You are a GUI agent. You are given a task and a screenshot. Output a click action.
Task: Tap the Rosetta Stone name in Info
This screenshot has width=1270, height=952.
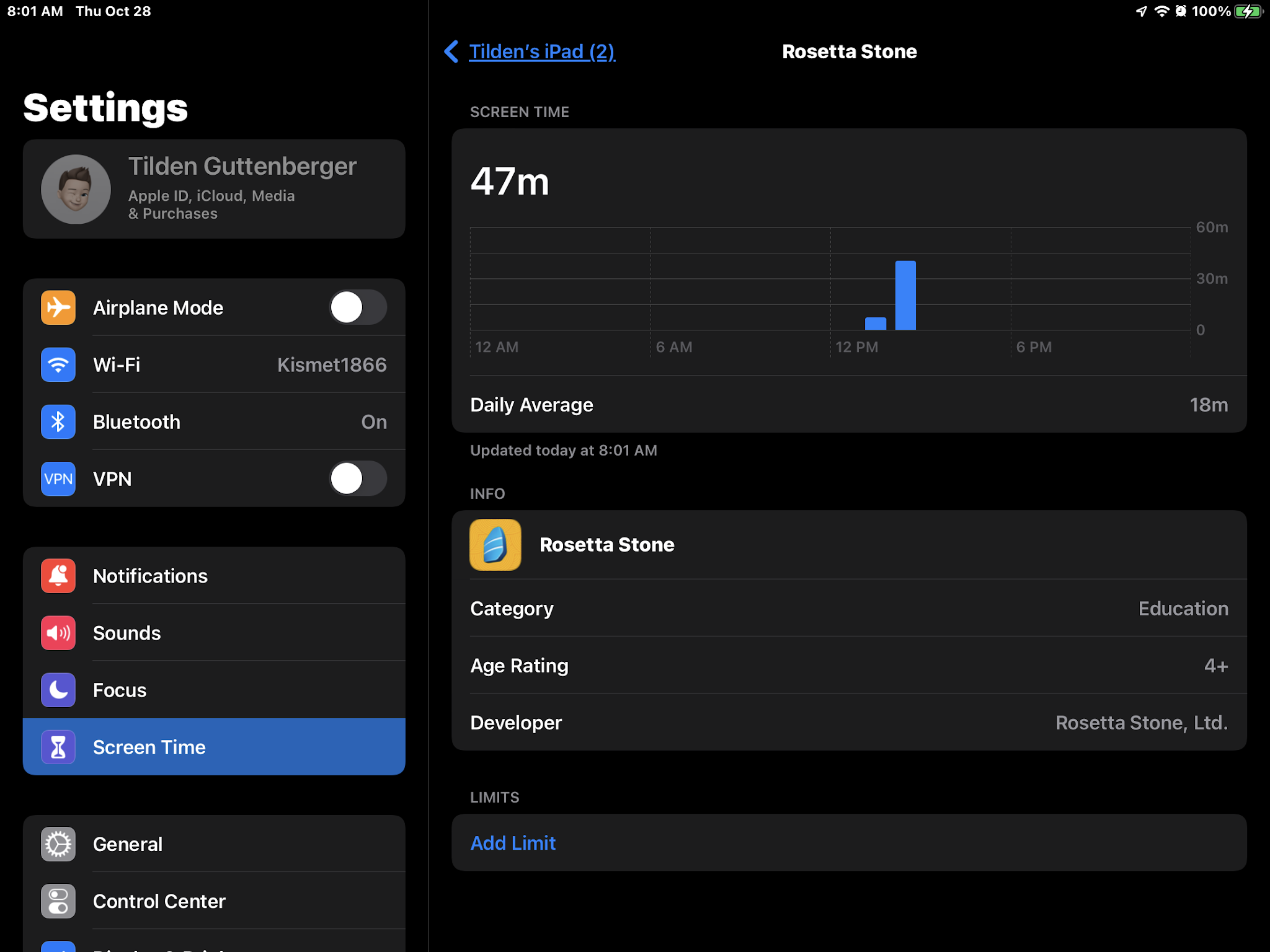[x=606, y=545]
